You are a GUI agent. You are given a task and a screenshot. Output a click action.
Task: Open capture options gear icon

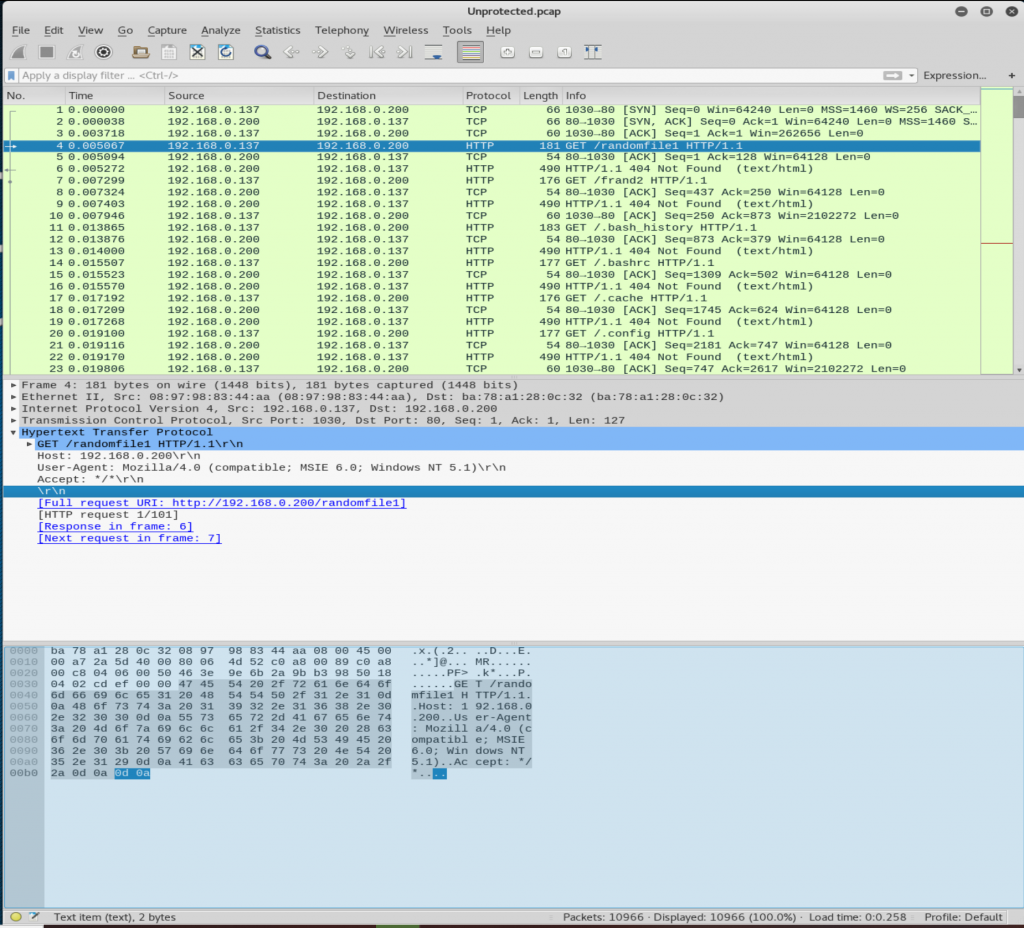[x=103, y=52]
